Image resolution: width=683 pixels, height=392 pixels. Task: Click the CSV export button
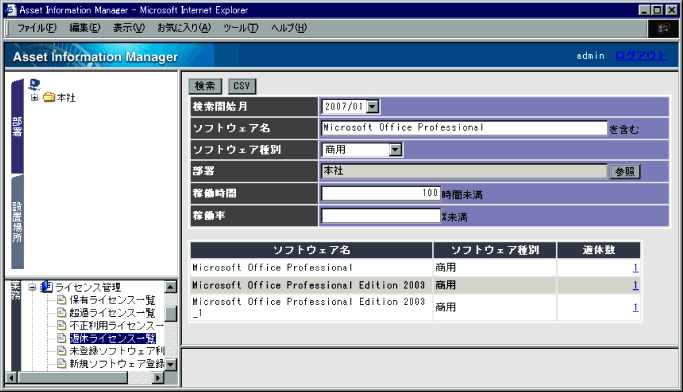coord(242,86)
